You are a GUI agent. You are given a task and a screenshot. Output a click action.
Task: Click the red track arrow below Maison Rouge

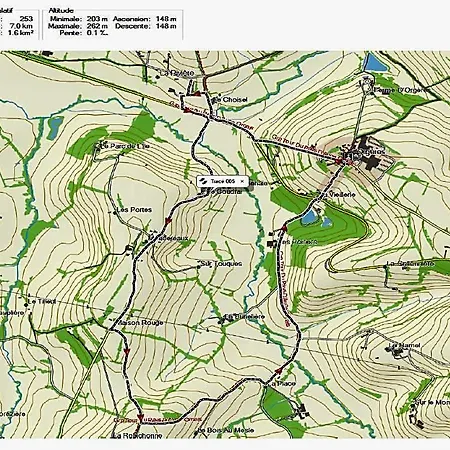click(x=126, y=351)
